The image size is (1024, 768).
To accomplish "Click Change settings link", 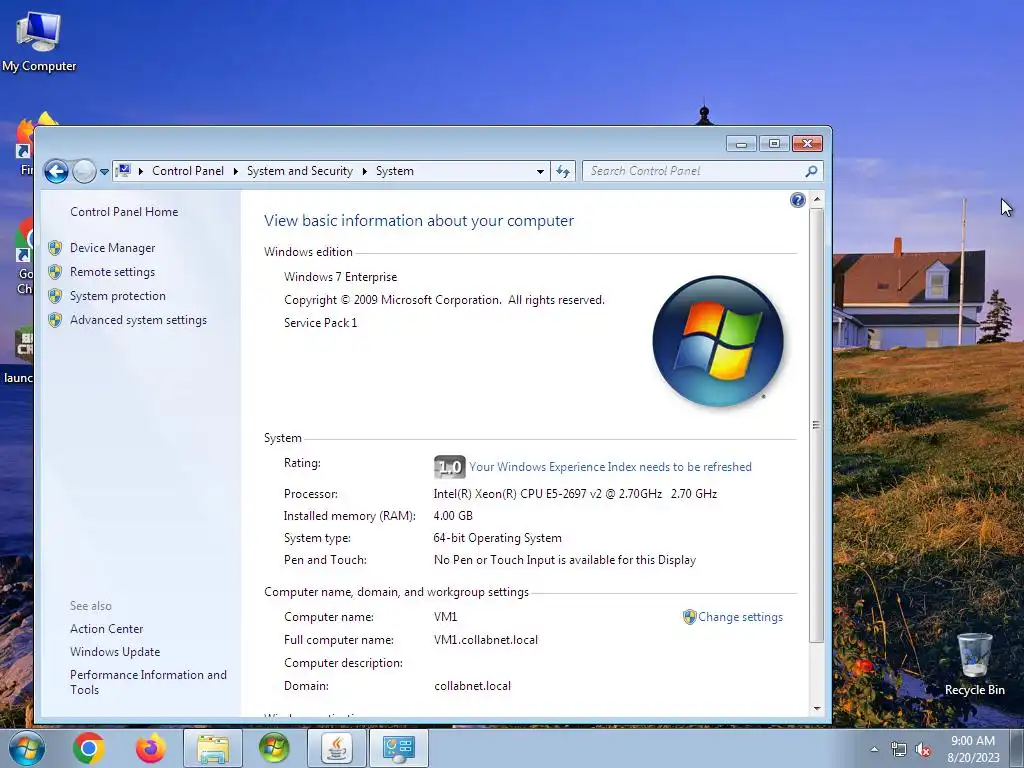I will click(741, 617).
